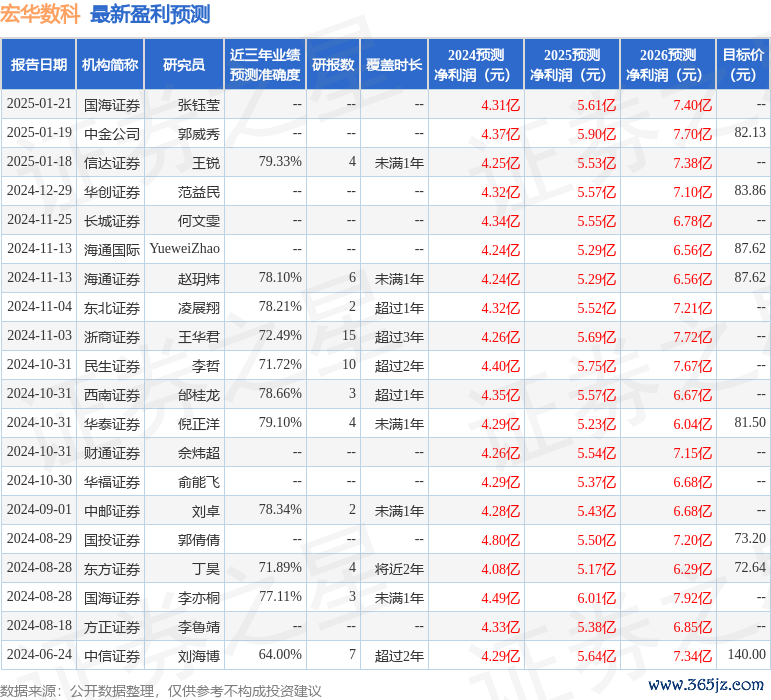Click institution 华创证券
Viewport: 771px width, 700px height.
click(x=112, y=192)
